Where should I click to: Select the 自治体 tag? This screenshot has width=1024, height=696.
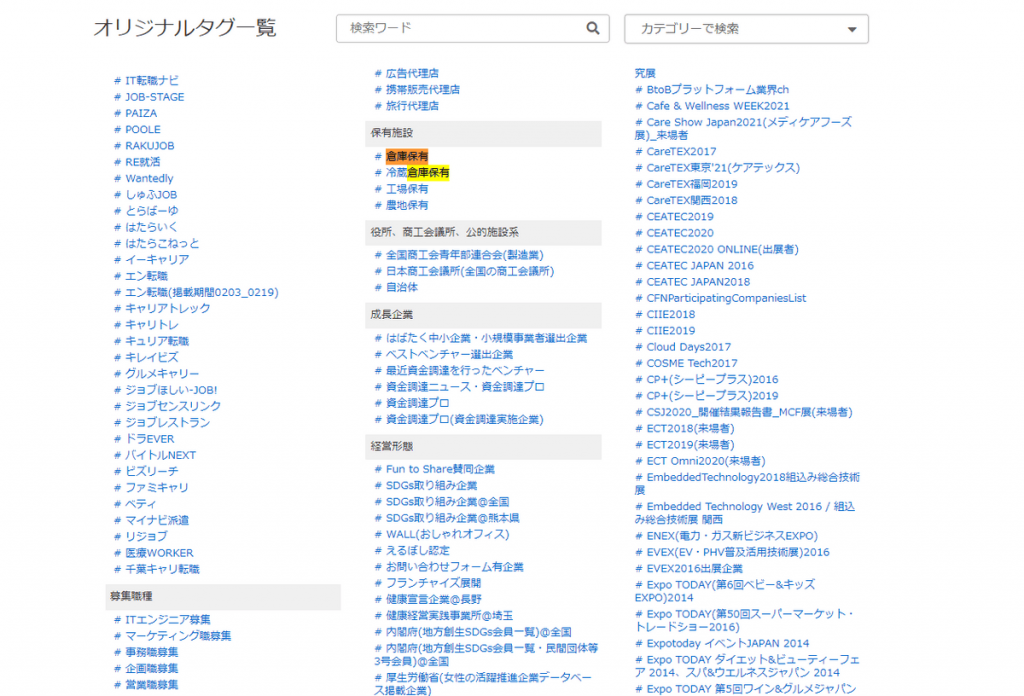pyautogui.click(x=402, y=287)
